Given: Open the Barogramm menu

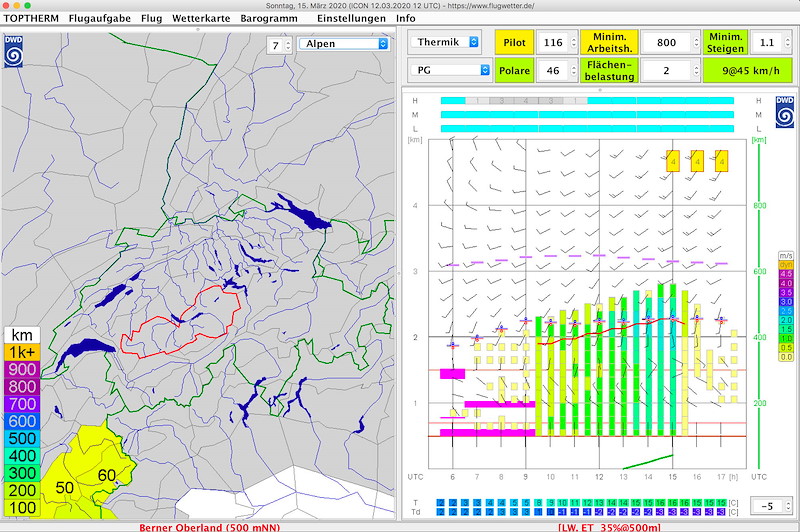Looking at the screenshot, I should coord(269,18).
